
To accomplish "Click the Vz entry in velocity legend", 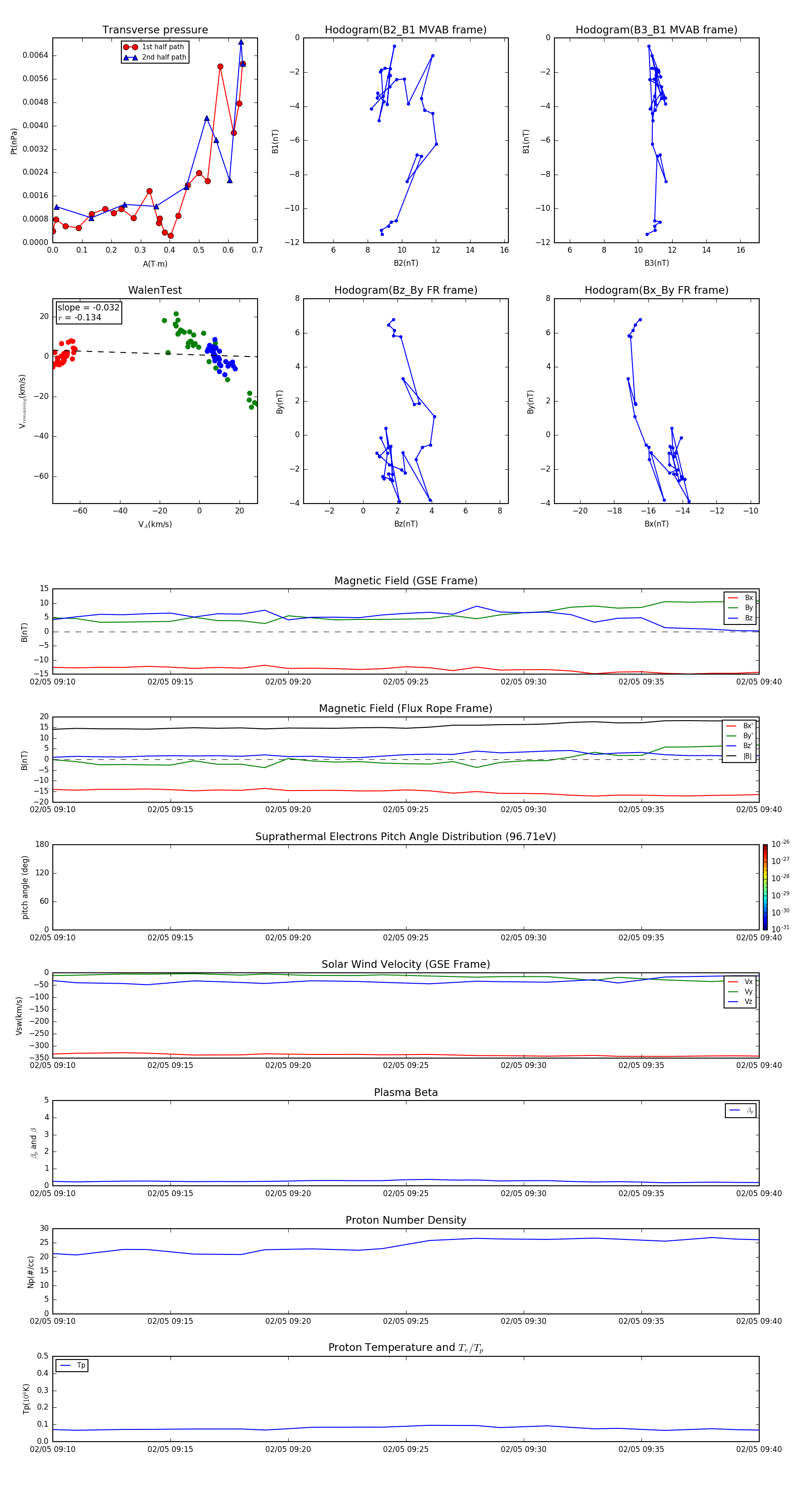I will [x=740, y=1002].
